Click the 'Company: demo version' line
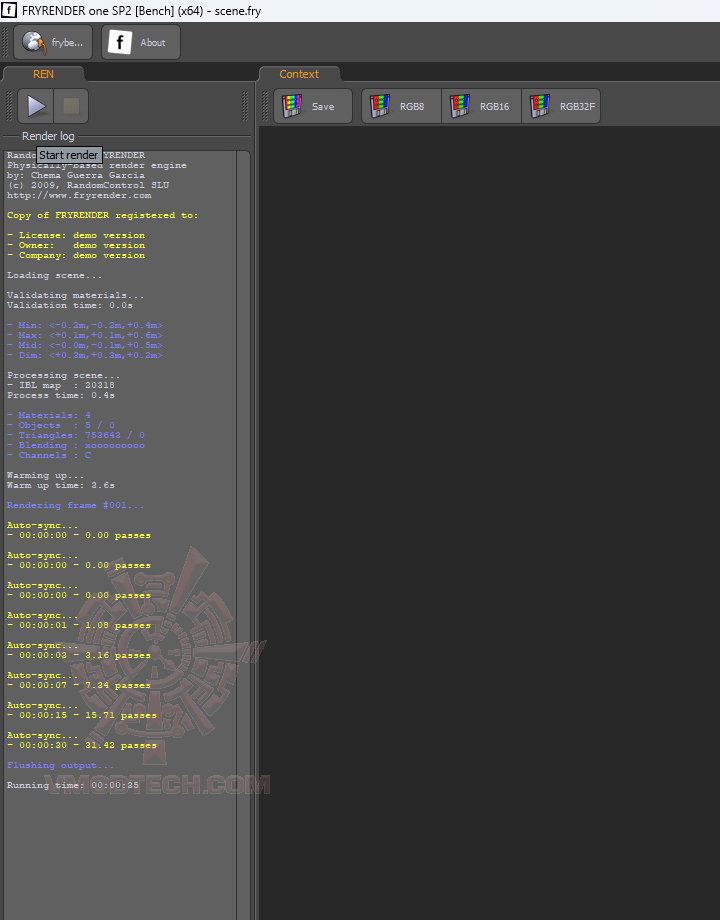Screen dimensions: 720x920 tap(76, 255)
